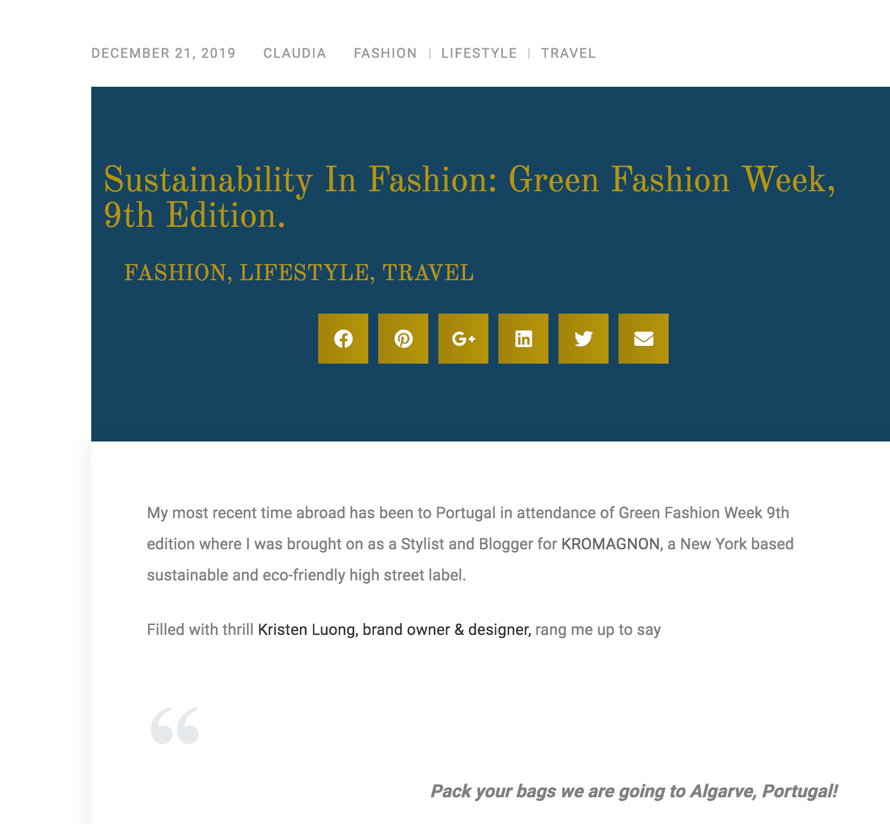Share via Google Plus icon
This screenshot has width=890, height=824.
pos(463,339)
